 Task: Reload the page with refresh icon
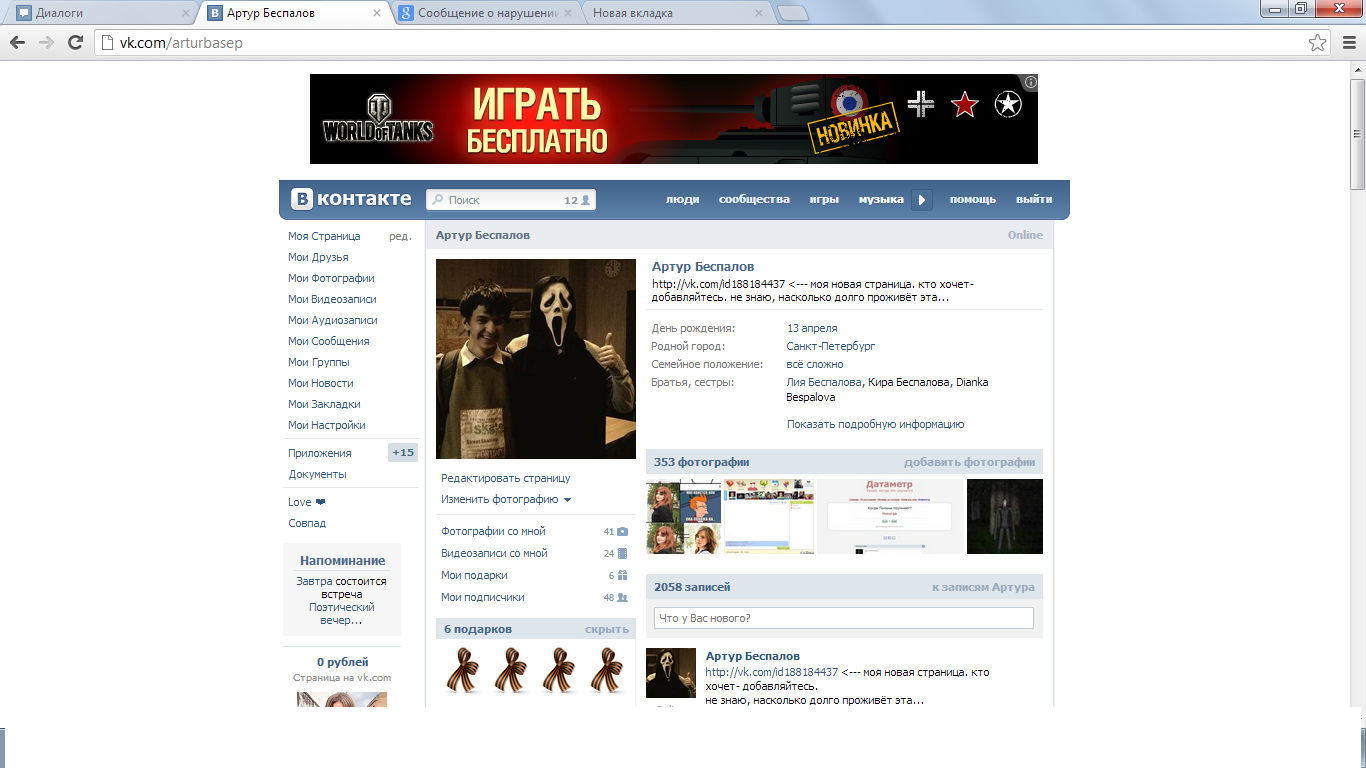75,43
